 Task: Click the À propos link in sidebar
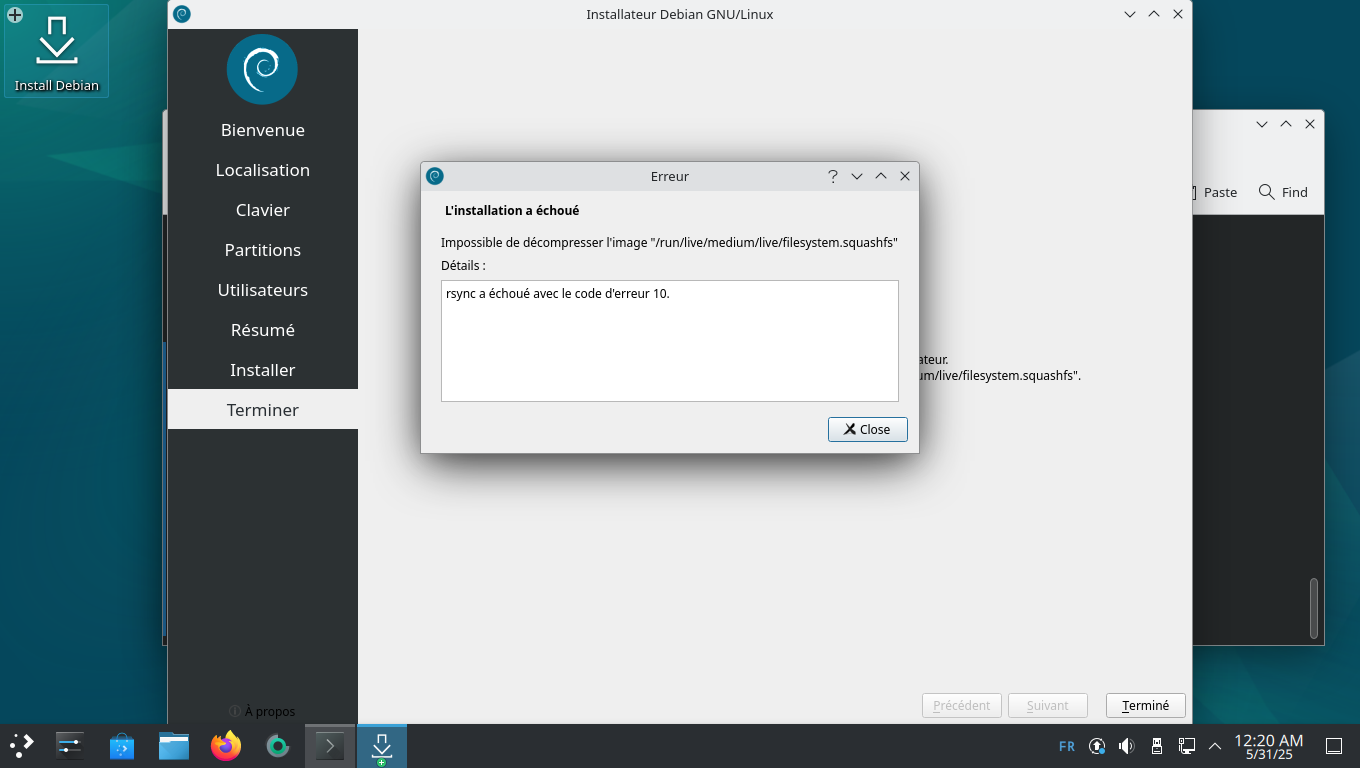262,711
